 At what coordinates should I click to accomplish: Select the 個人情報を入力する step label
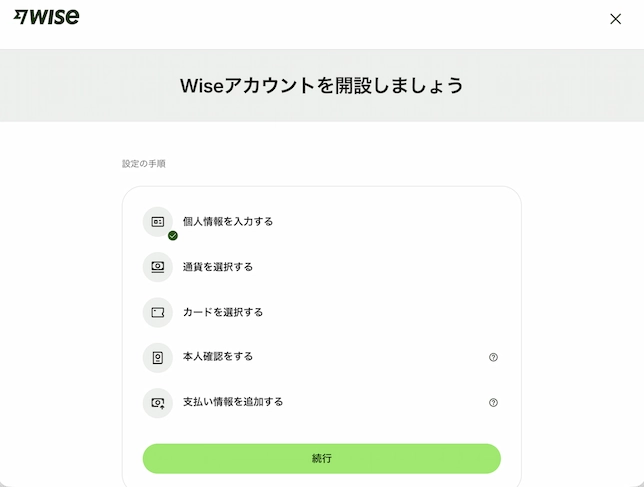pyautogui.click(x=228, y=221)
